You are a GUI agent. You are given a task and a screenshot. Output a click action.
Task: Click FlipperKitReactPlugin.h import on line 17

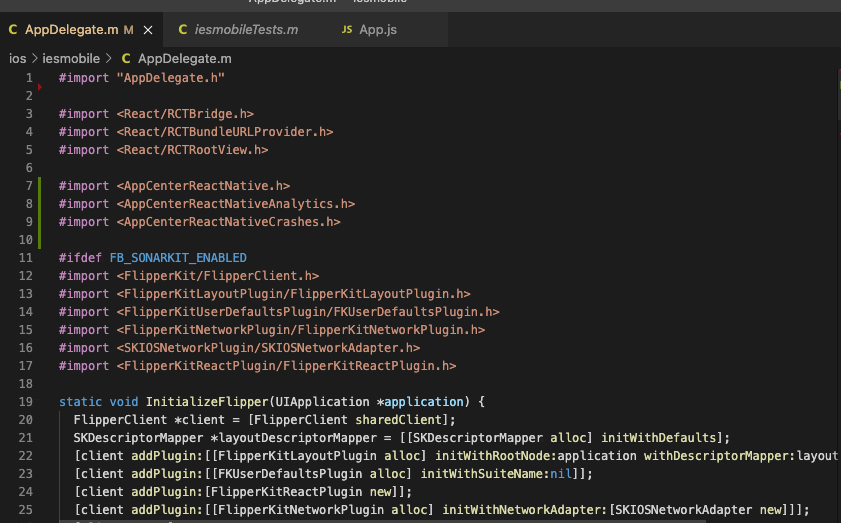(286, 366)
